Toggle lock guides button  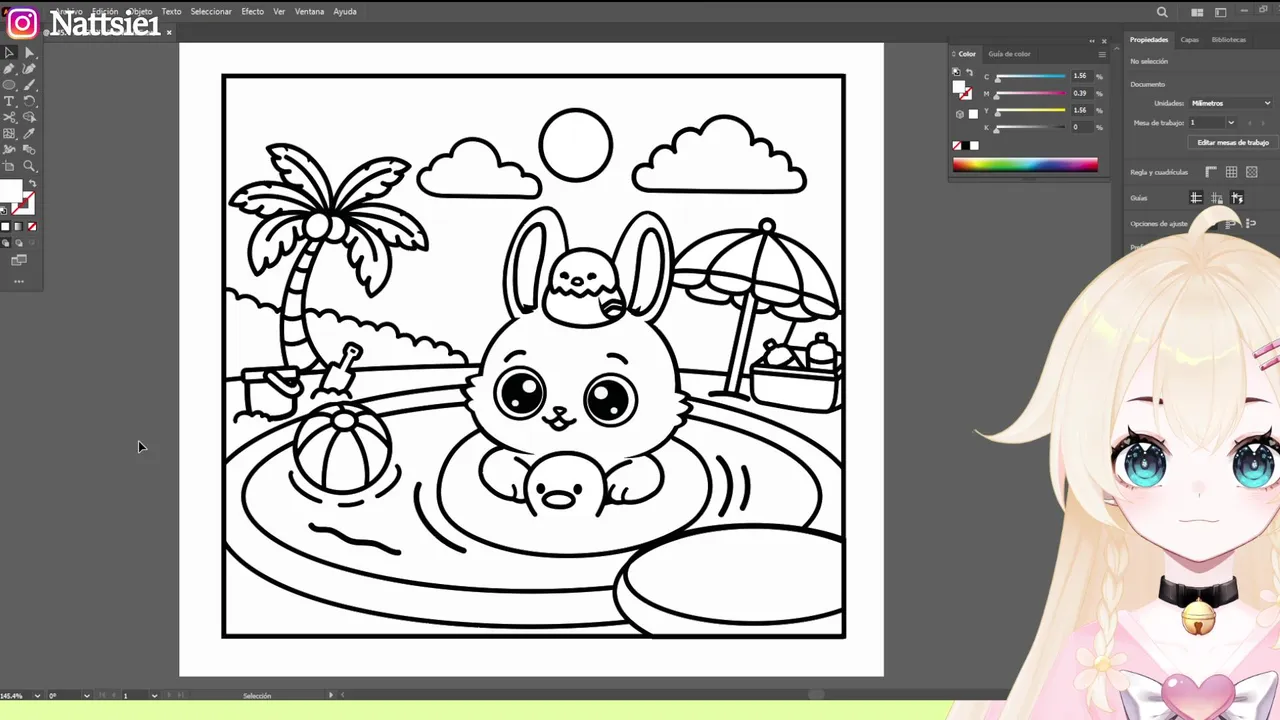tap(1216, 198)
